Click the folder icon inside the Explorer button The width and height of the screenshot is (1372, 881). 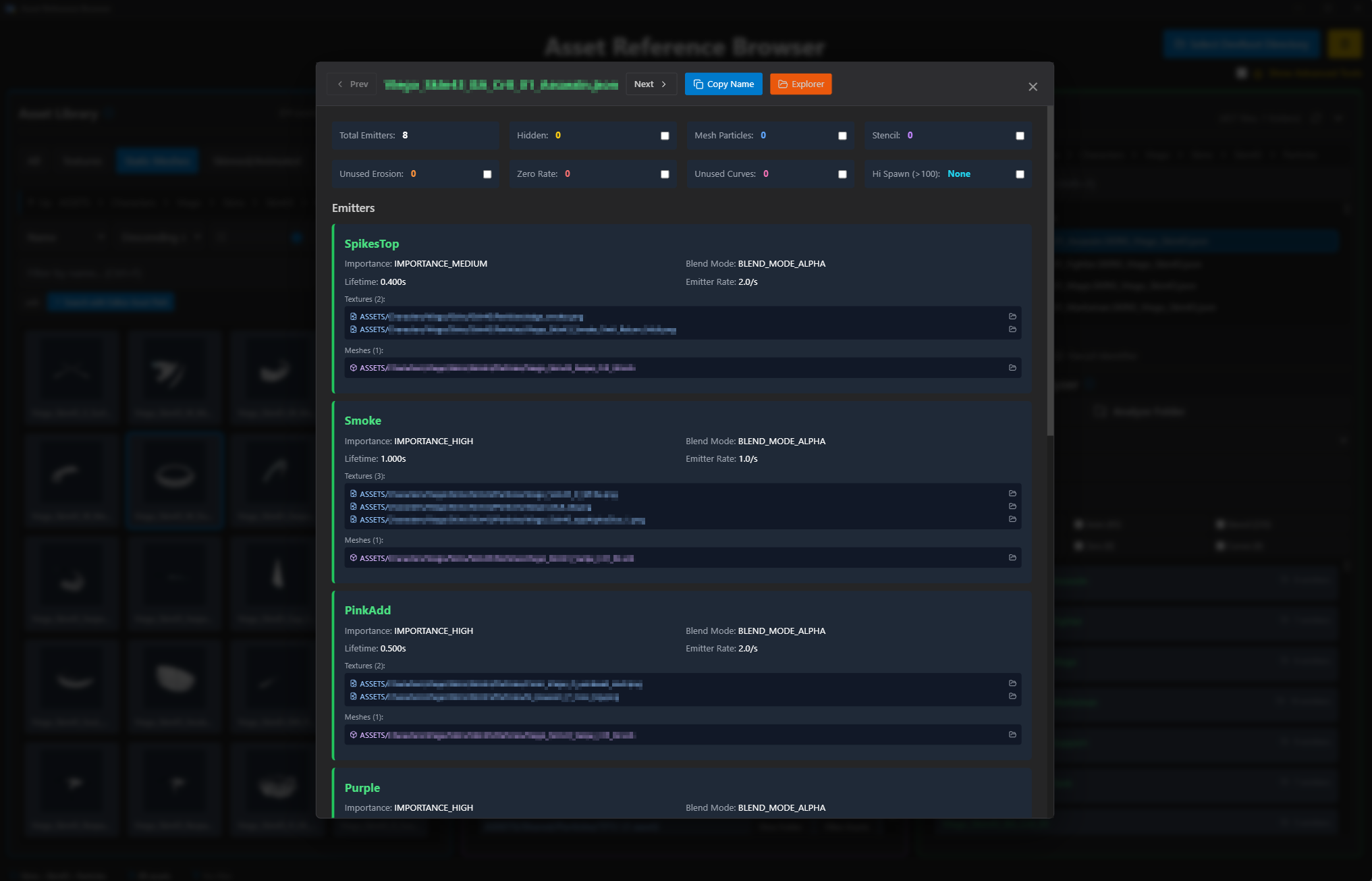(783, 84)
